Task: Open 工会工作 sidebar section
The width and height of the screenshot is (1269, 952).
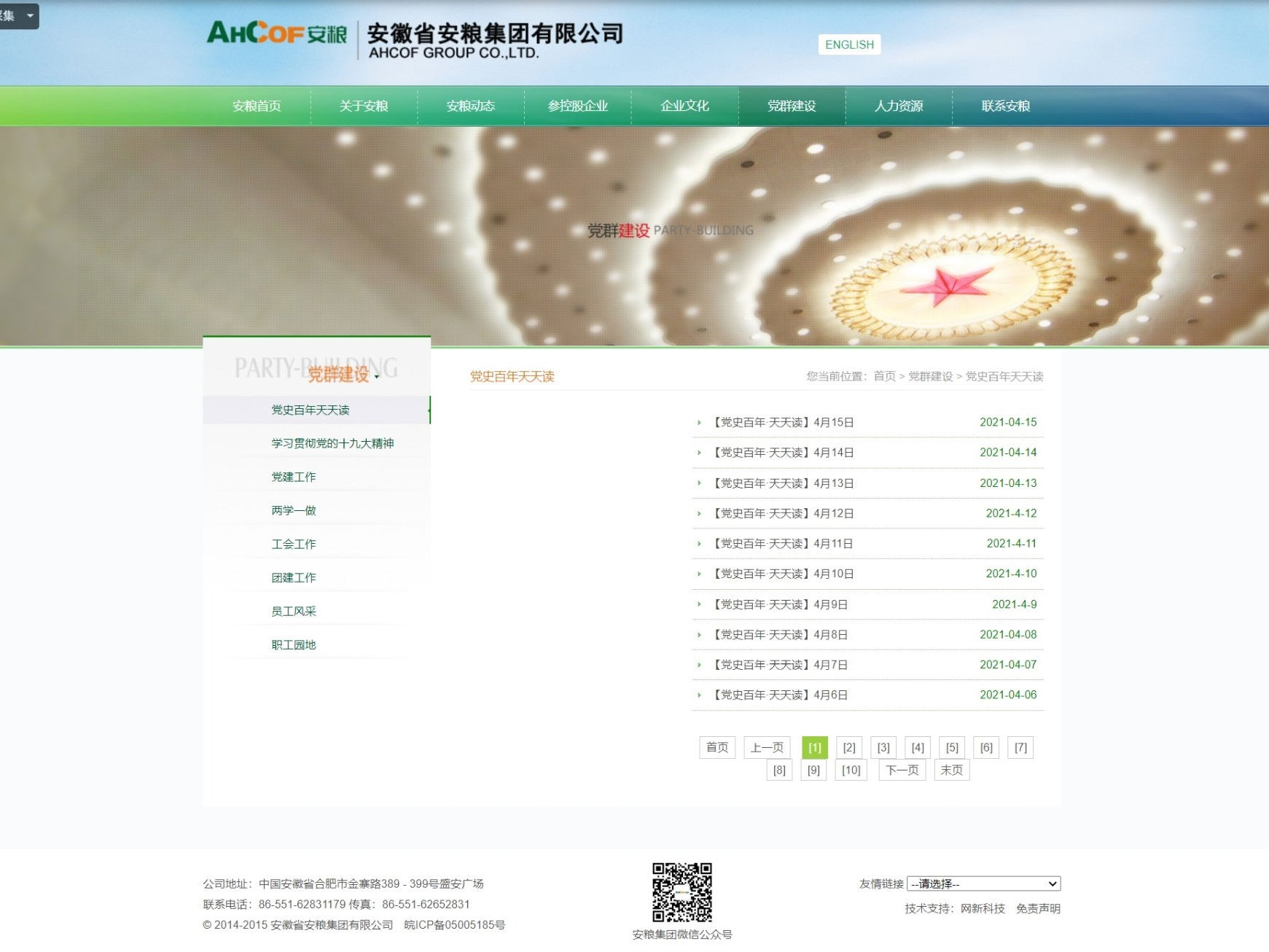Action: pos(294,544)
